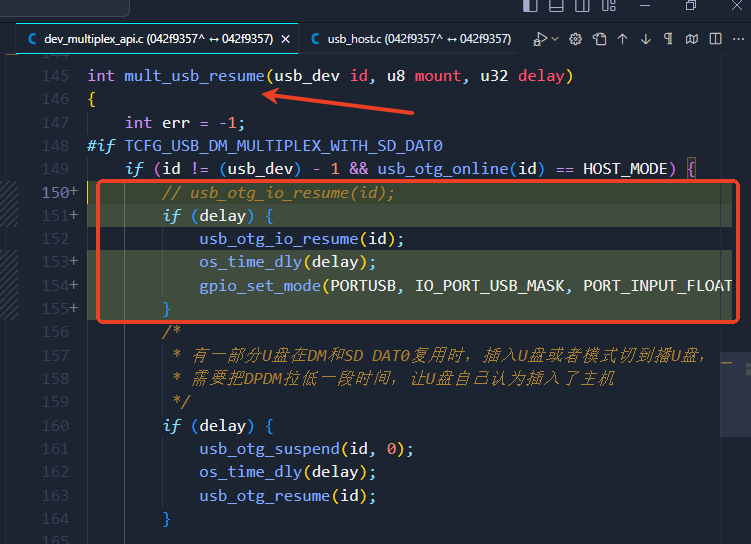This screenshot has height=544, width=751.
Task: Click the debug run play icon
Action: click(540, 39)
